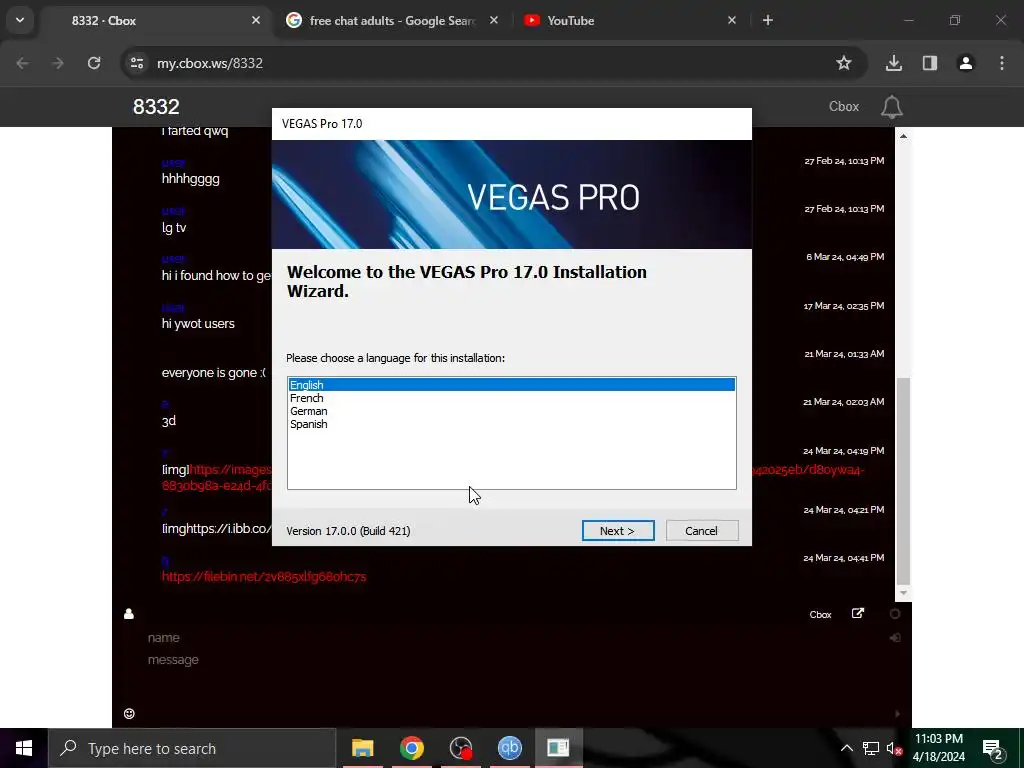View site information icon in address bar
This screenshot has height=768, width=1024.
coord(136,63)
